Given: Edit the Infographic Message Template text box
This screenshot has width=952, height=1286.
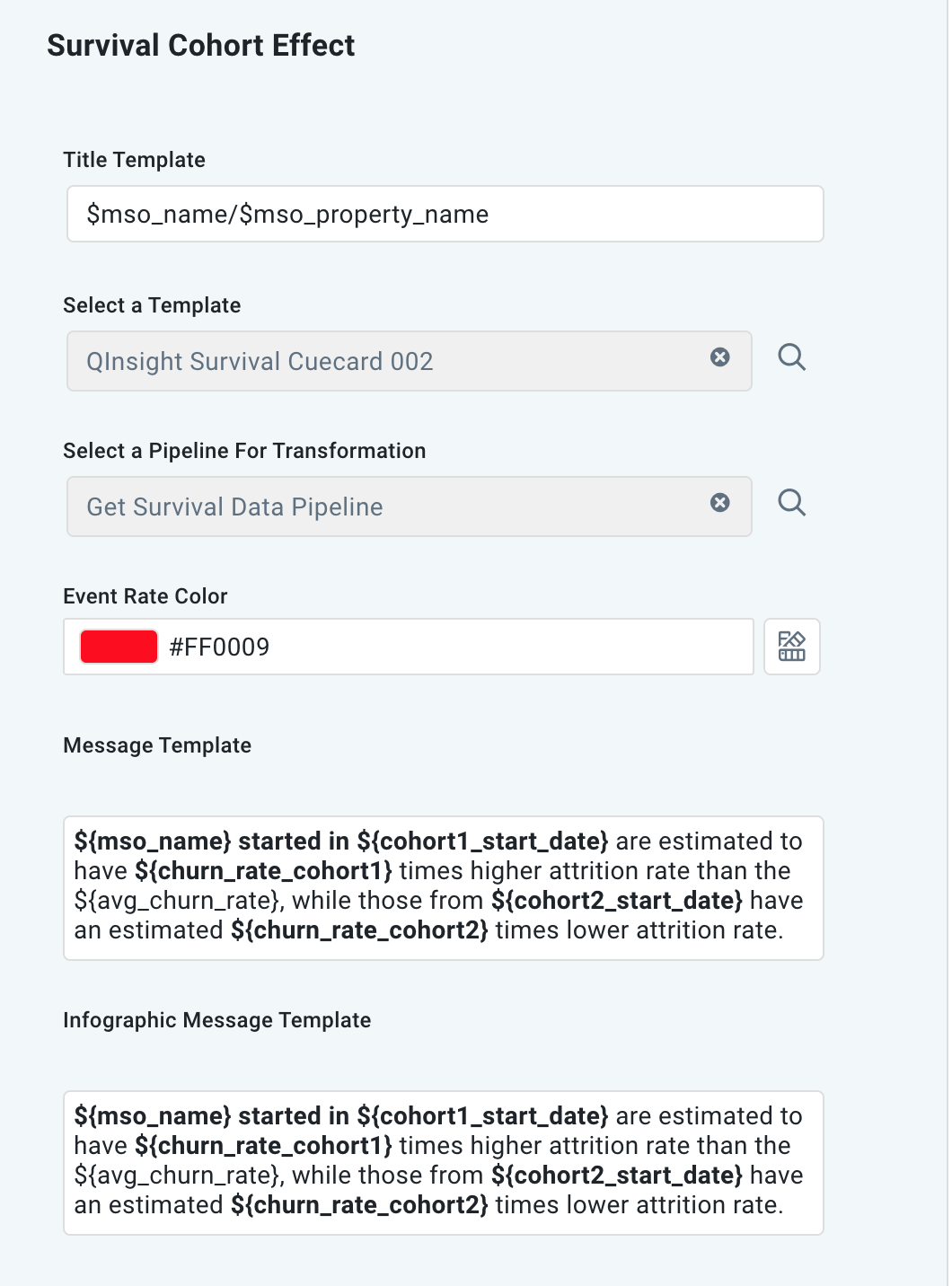Looking at the screenshot, I should (x=445, y=1160).
